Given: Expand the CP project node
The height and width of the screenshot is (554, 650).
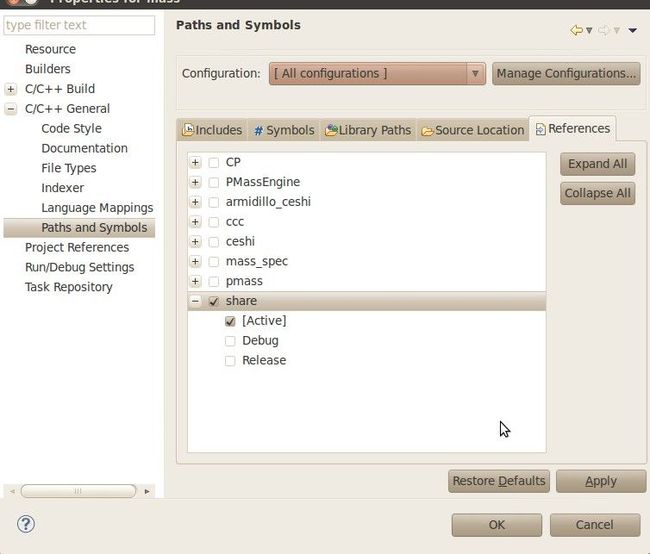Looking at the screenshot, I should click(x=195, y=162).
